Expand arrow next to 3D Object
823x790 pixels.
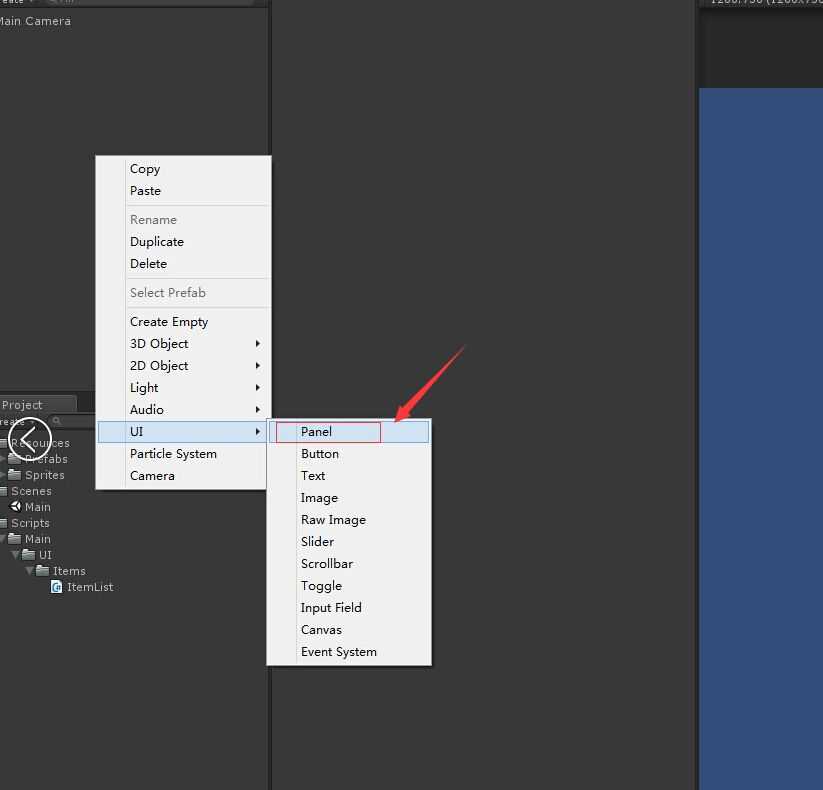pos(258,344)
